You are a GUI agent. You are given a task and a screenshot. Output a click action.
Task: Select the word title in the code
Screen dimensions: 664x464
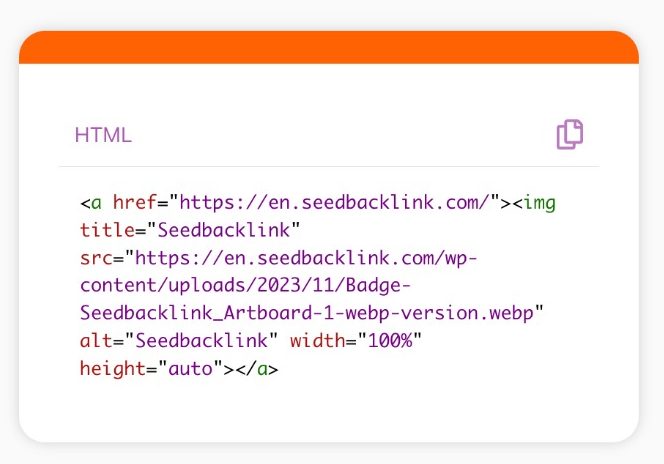click(x=108, y=230)
